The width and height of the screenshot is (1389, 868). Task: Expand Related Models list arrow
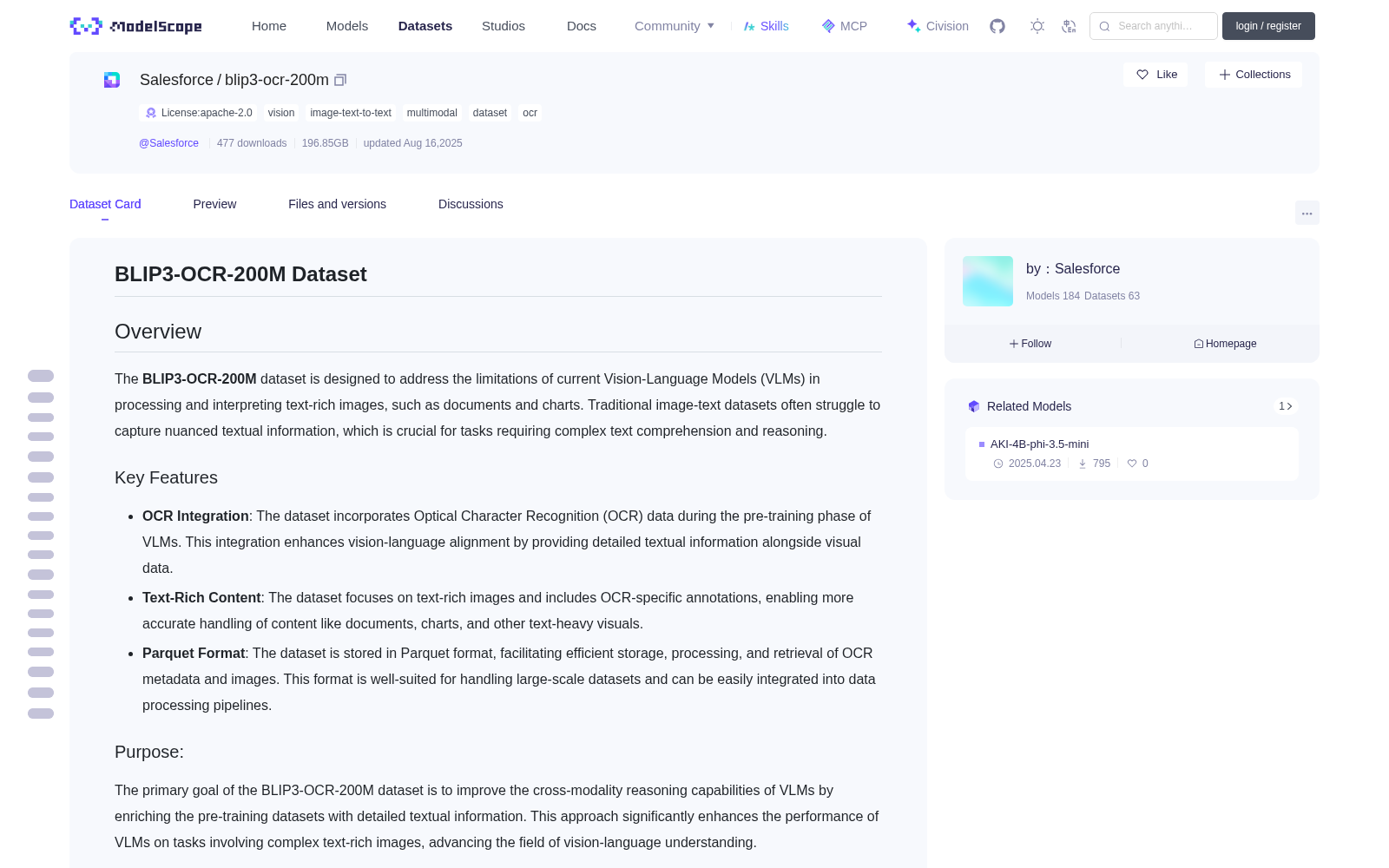[x=1286, y=406]
